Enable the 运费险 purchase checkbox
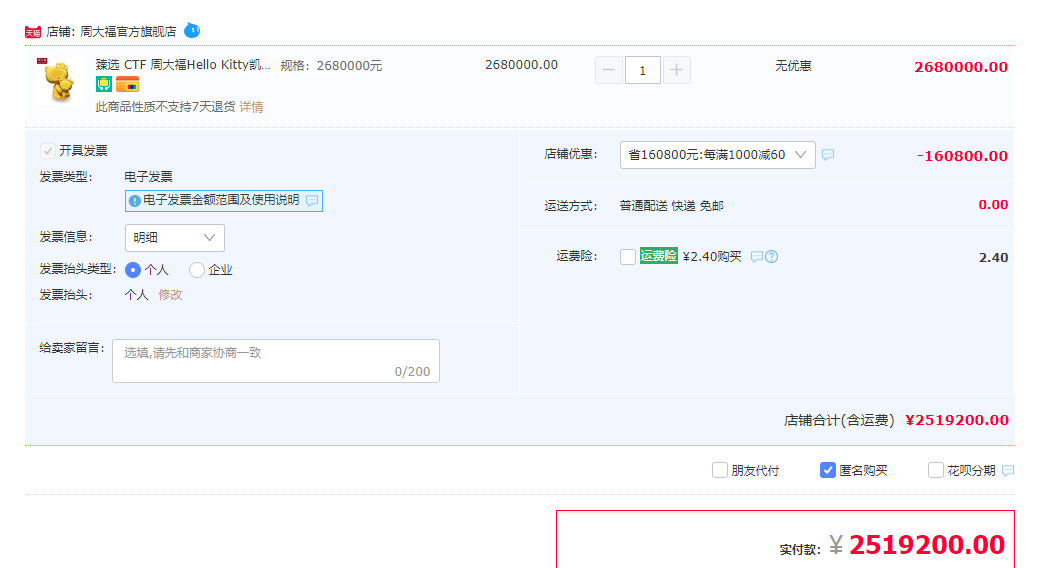The image size is (1038, 568). [628, 257]
